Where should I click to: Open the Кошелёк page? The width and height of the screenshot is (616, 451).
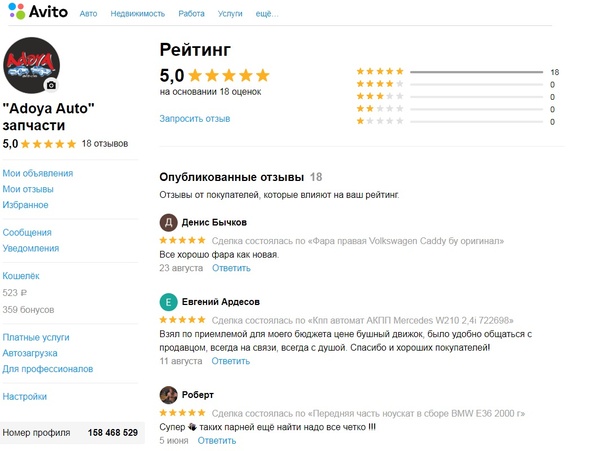coord(21,276)
